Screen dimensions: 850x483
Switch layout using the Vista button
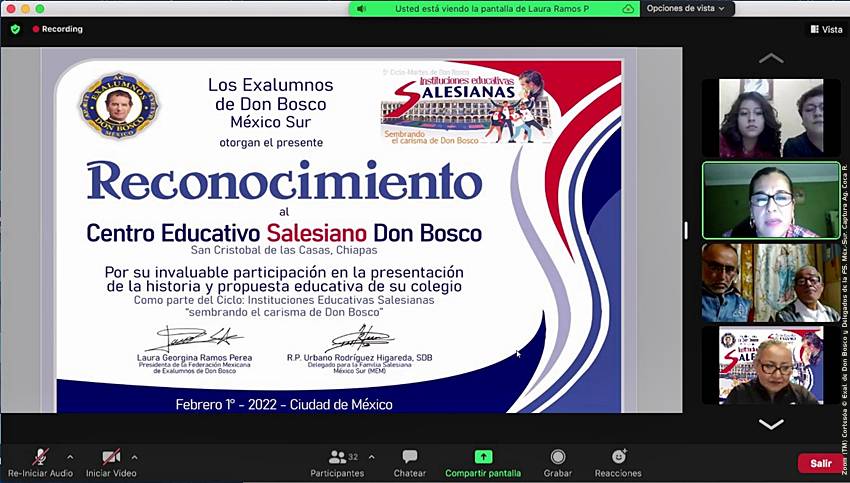point(826,30)
